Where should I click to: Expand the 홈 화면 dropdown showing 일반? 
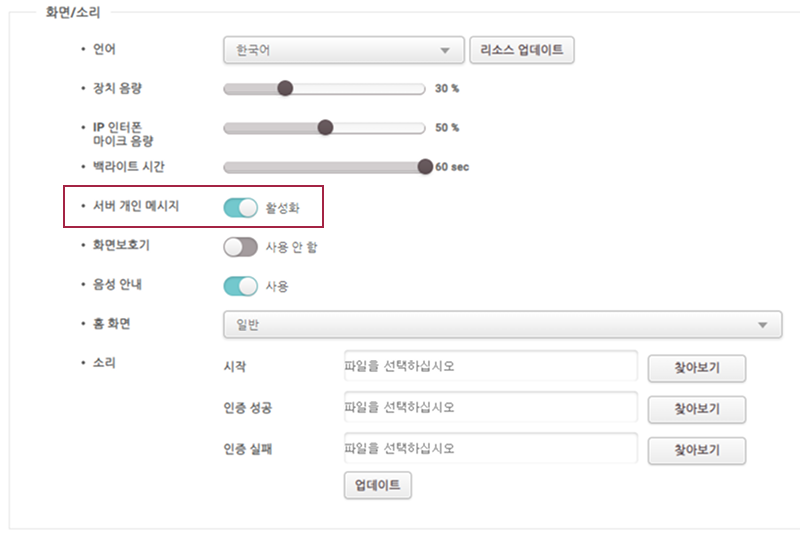503,324
